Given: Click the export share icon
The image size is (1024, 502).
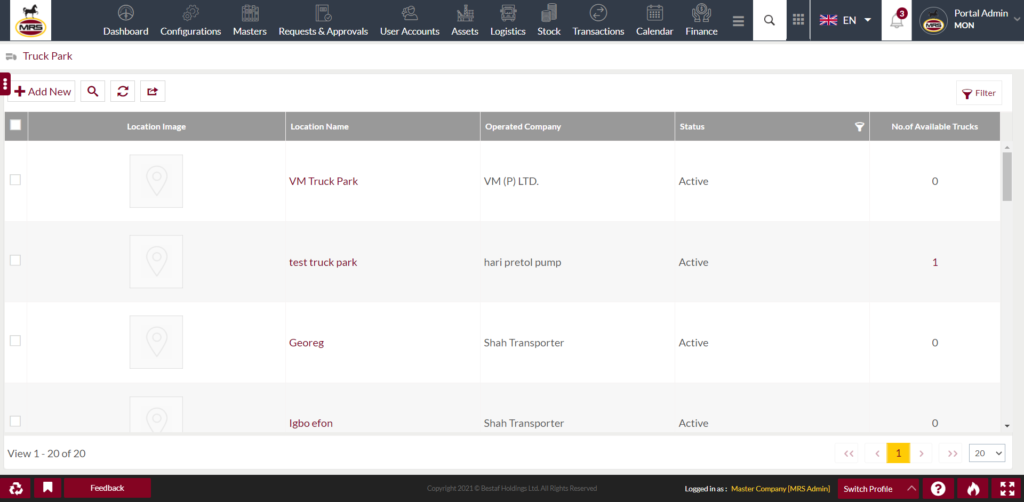Looking at the screenshot, I should (152, 91).
